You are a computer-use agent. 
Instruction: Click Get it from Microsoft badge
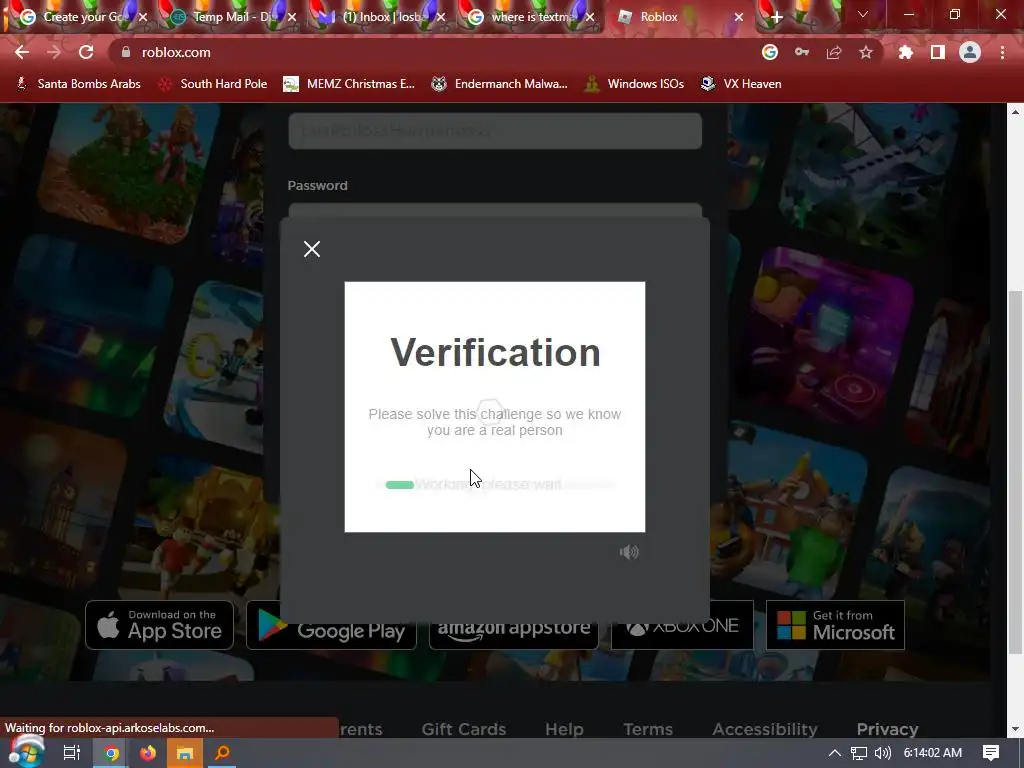[835, 625]
